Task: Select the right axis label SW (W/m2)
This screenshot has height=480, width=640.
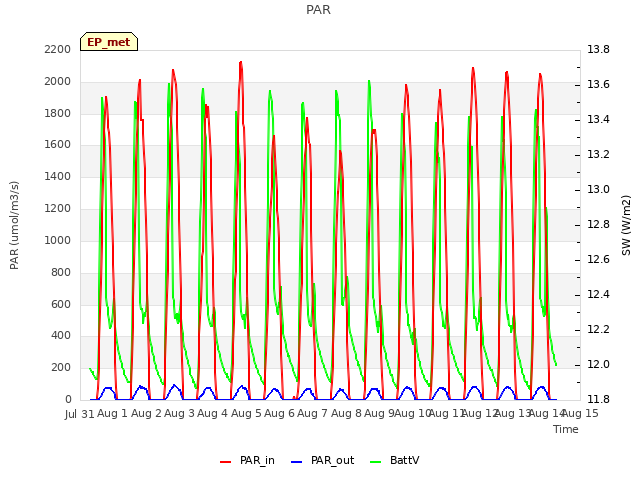Action: [x=626, y=225]
